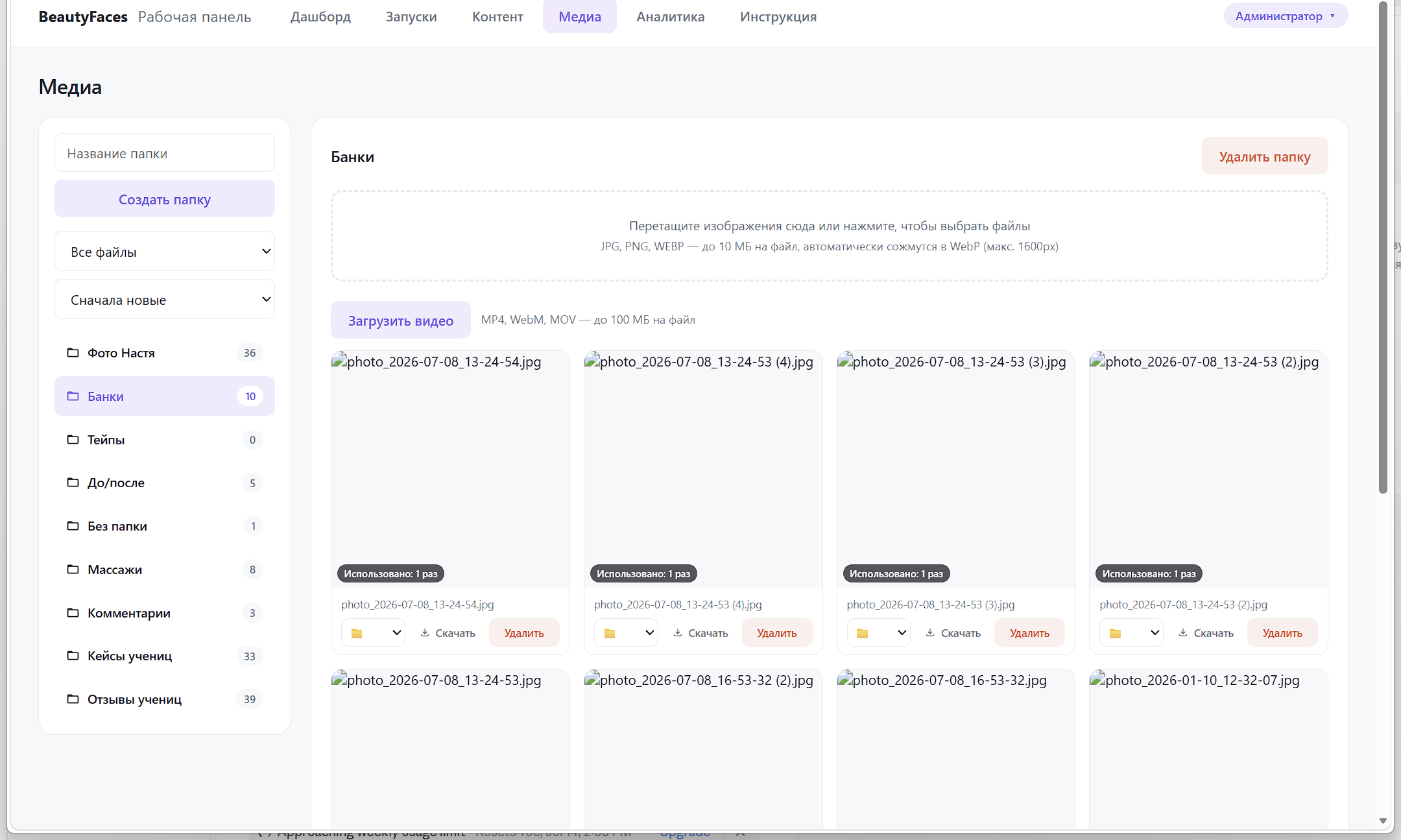Open the Все файлы filter dropdown
1401x840 pixels.
coord(165,252)
